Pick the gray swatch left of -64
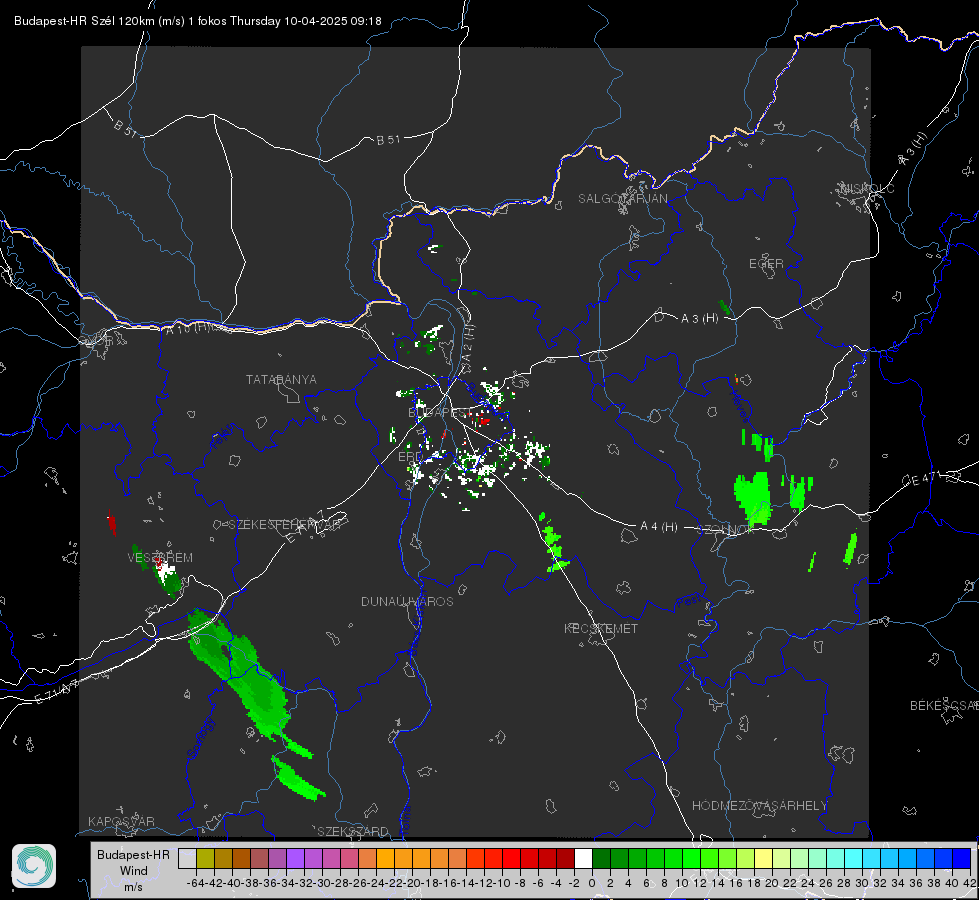The image size is (979, 900). click(187, 858)
